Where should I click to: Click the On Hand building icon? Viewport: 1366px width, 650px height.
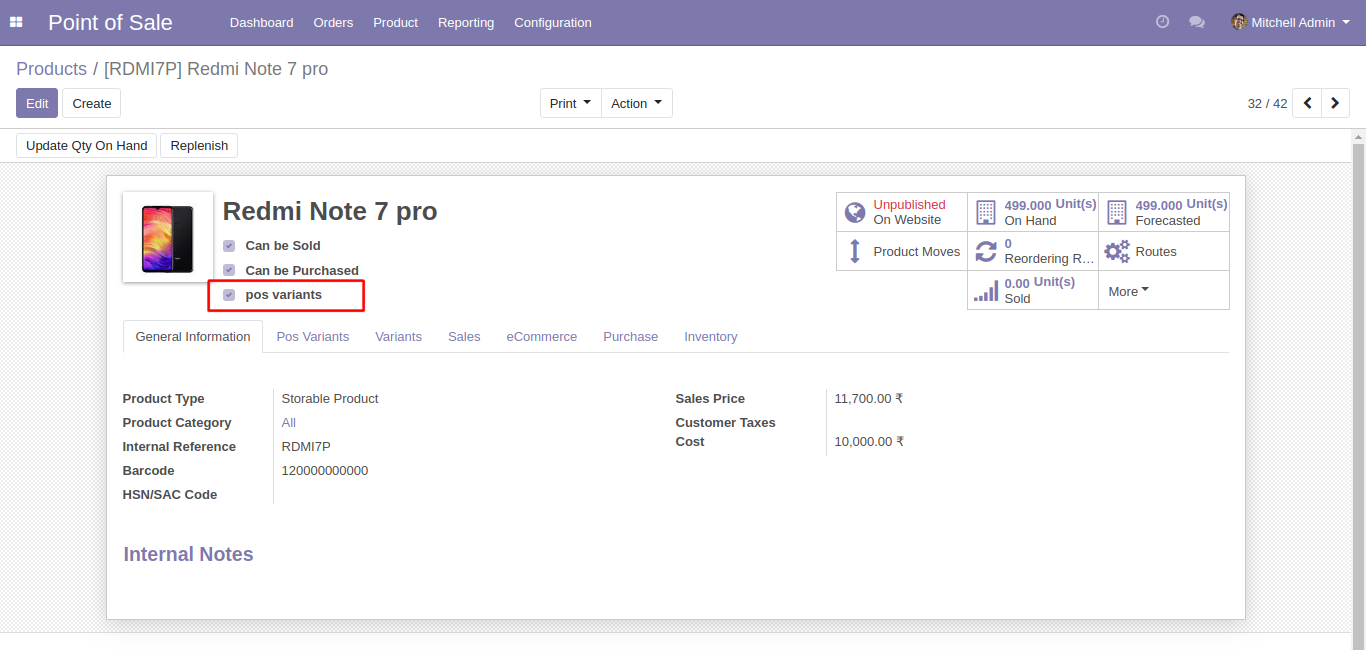[x=986, y=212]
